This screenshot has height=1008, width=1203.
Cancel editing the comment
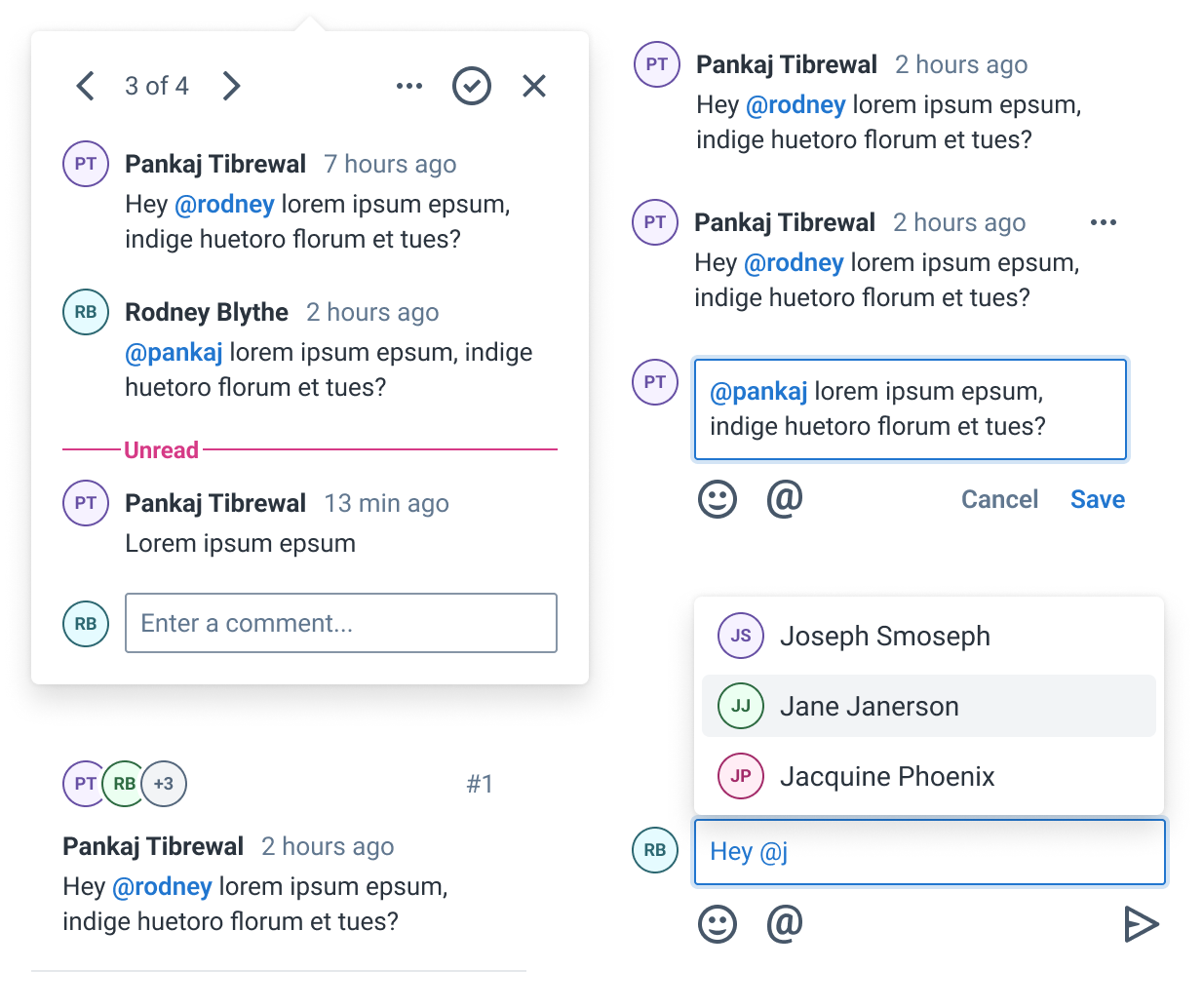click(999, 499)
